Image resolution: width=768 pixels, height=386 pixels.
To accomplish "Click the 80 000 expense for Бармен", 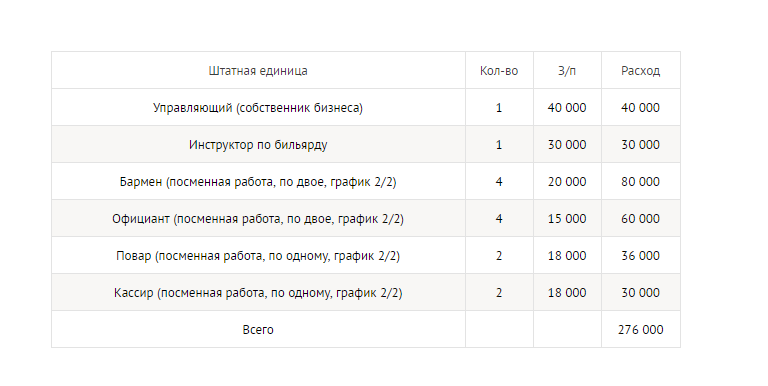I will pos(641,182).
